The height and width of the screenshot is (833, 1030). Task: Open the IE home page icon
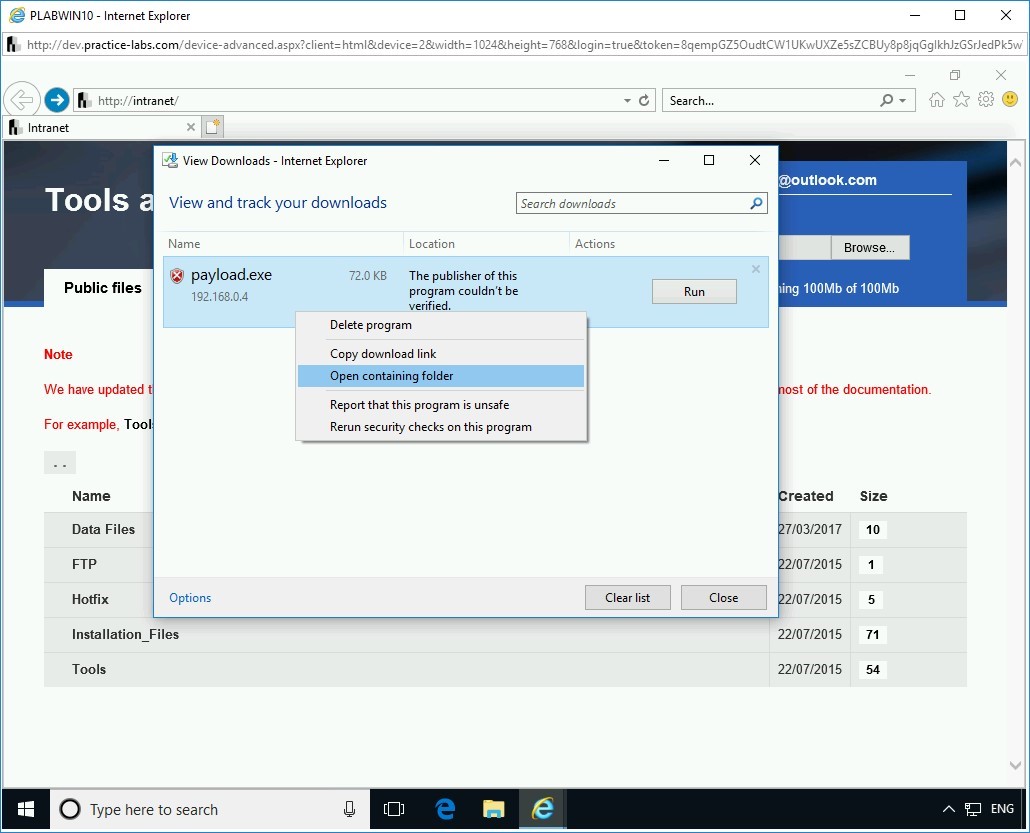point(937,100)
